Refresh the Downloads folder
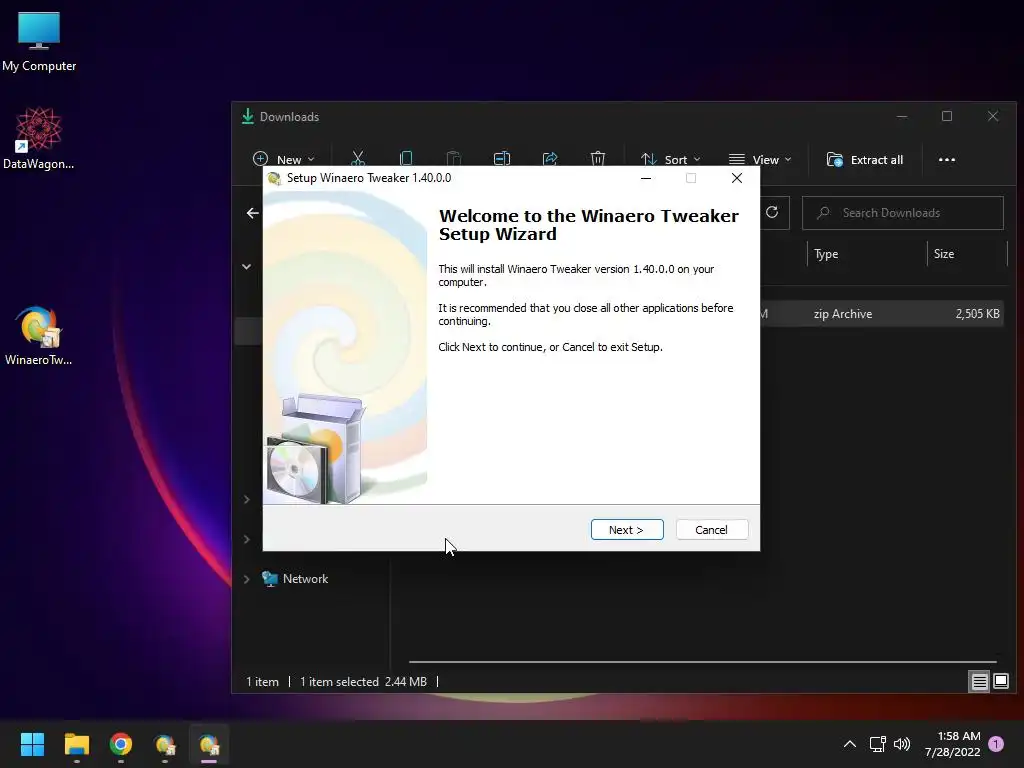Screen dimensions: 1024x768 (772, 212)
